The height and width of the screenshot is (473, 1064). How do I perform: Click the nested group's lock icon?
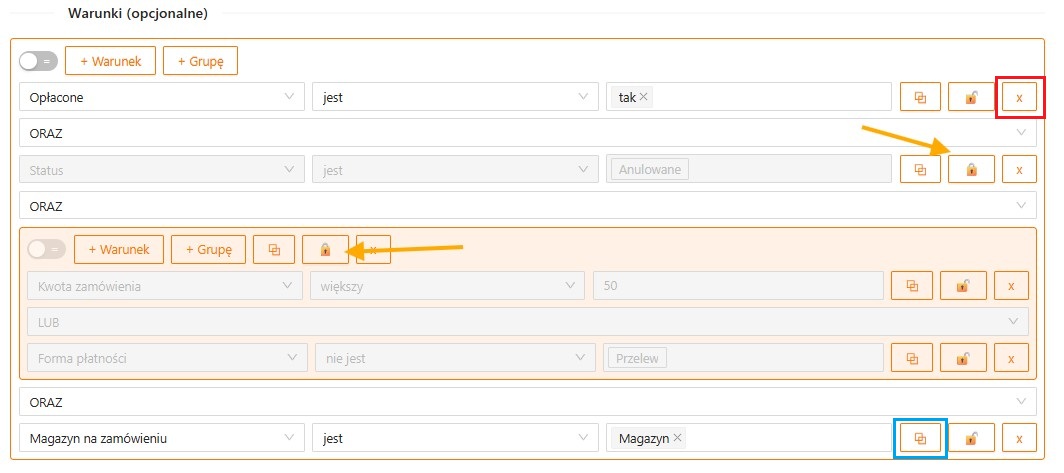pyautogui.click(x=324, y=249)
